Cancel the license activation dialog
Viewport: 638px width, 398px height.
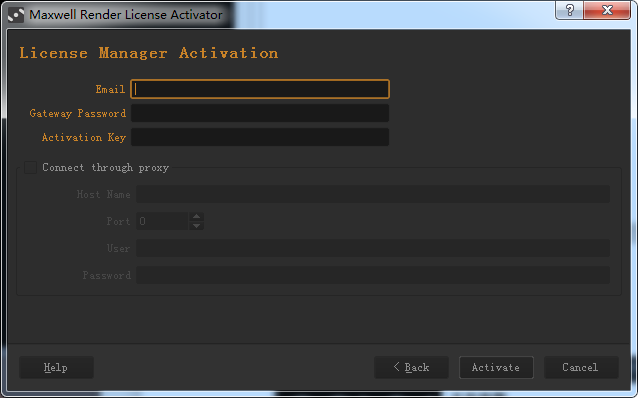pos(581,367)
